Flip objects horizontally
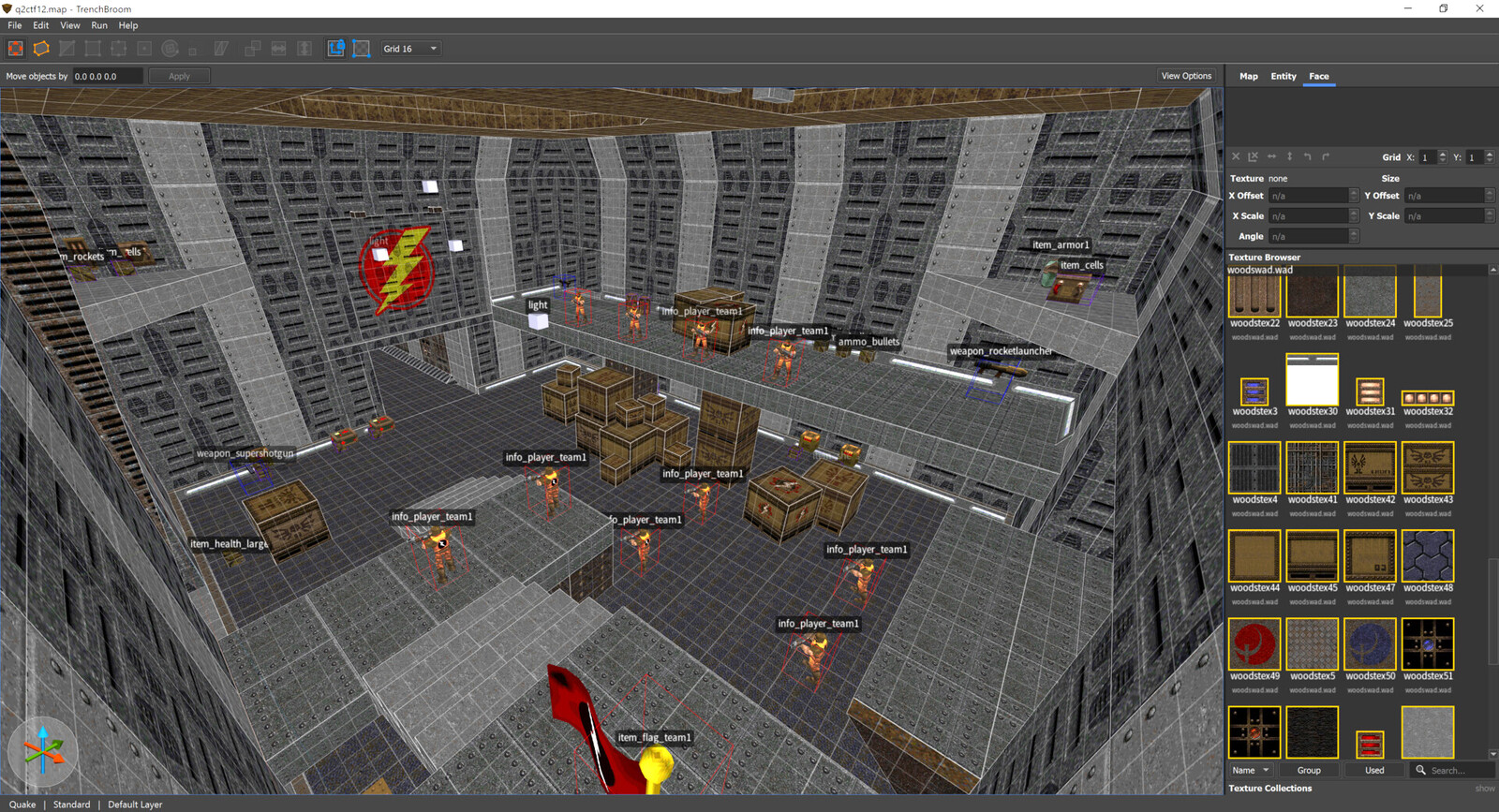Image resolution: width=1499 pixels, height=812 pixels. pyautogui.click(x=278, y=49)
